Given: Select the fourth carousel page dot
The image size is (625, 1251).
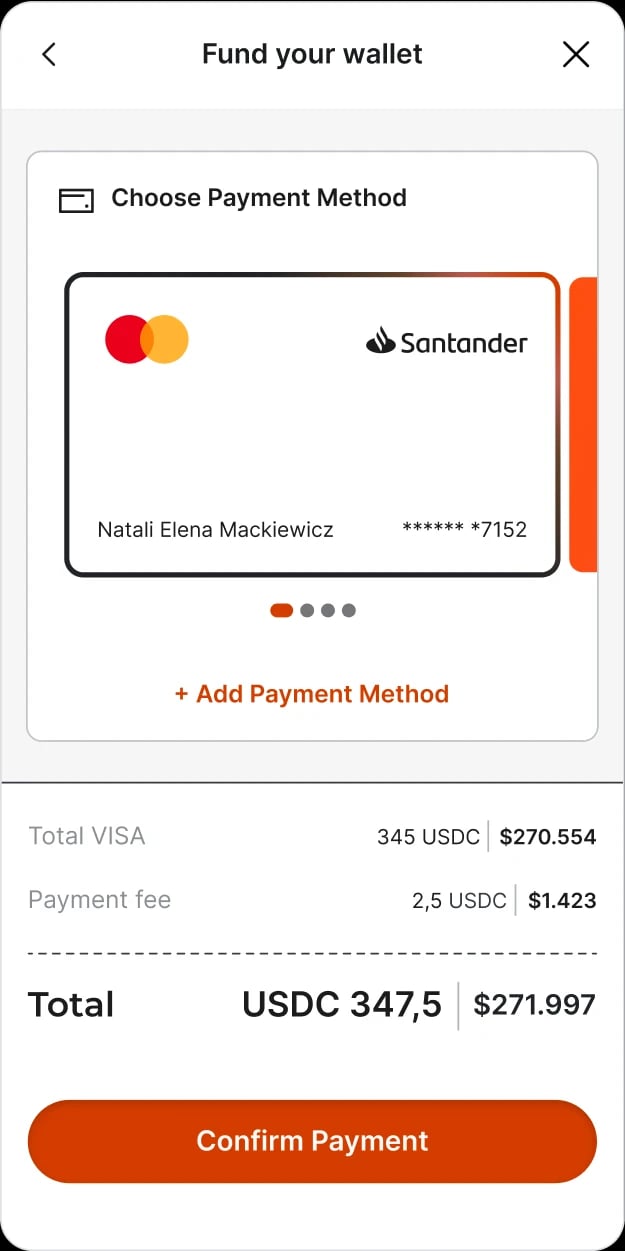Looking at the screenshot, I should 349,610.
